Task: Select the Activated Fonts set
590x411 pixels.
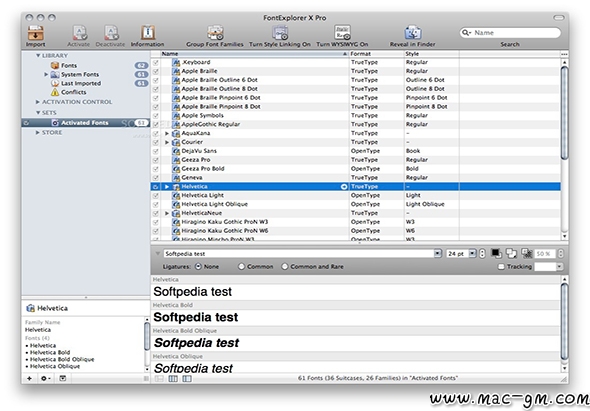Action: [x=86, y=123]
